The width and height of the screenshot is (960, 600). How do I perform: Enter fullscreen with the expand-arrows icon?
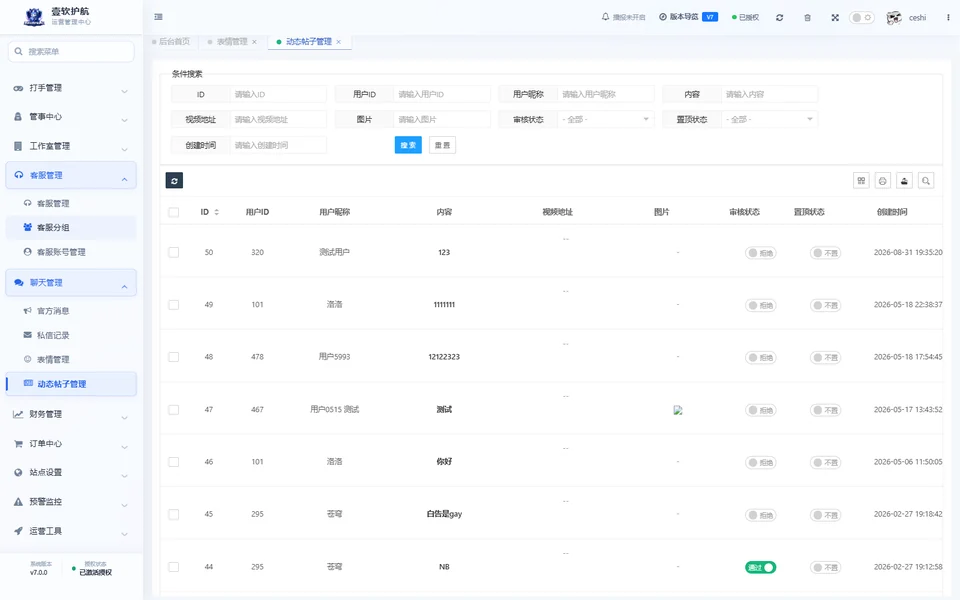[835, 18]
